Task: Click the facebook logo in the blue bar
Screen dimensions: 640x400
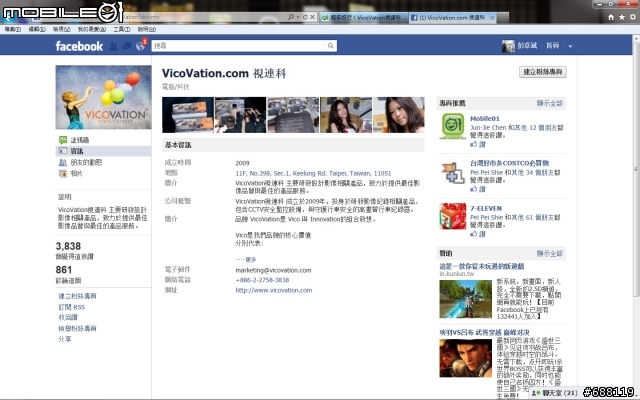Action: (79, 46)
